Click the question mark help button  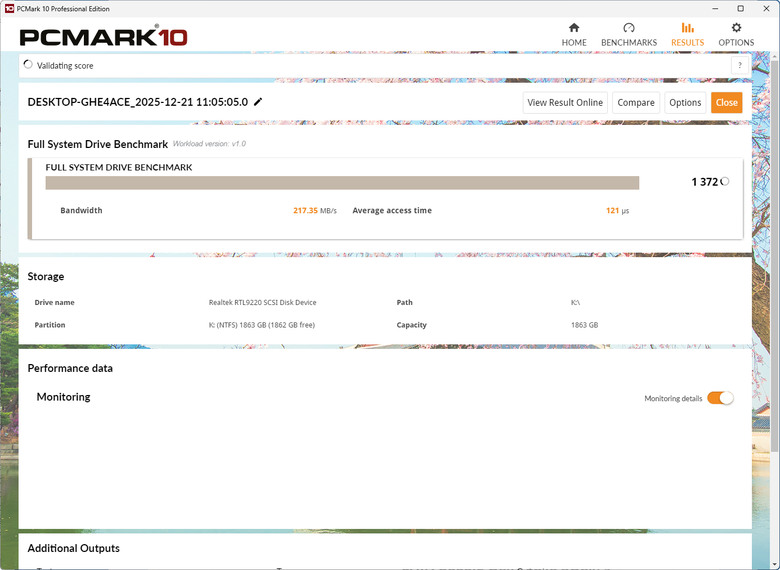pos(740,65)
